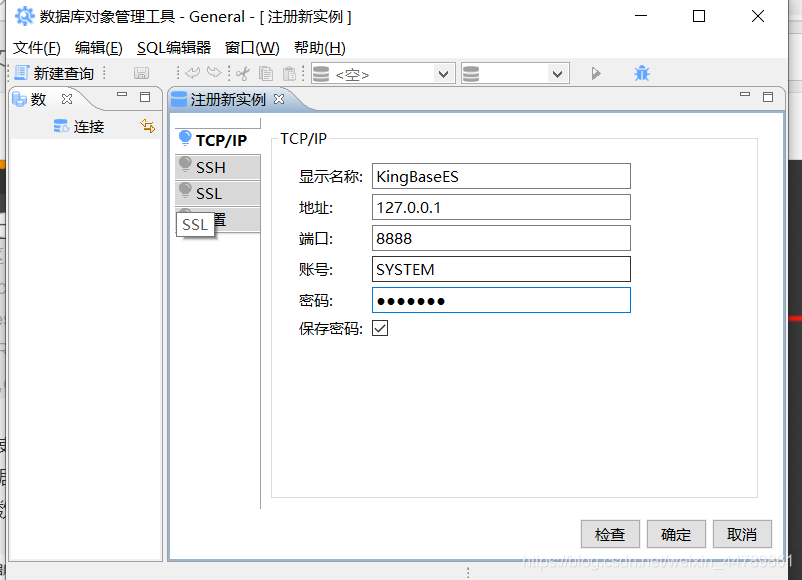Open the 帮助(H) menu
The width and height of the screenshot is (802, 580).
click(x=320, y=48)
